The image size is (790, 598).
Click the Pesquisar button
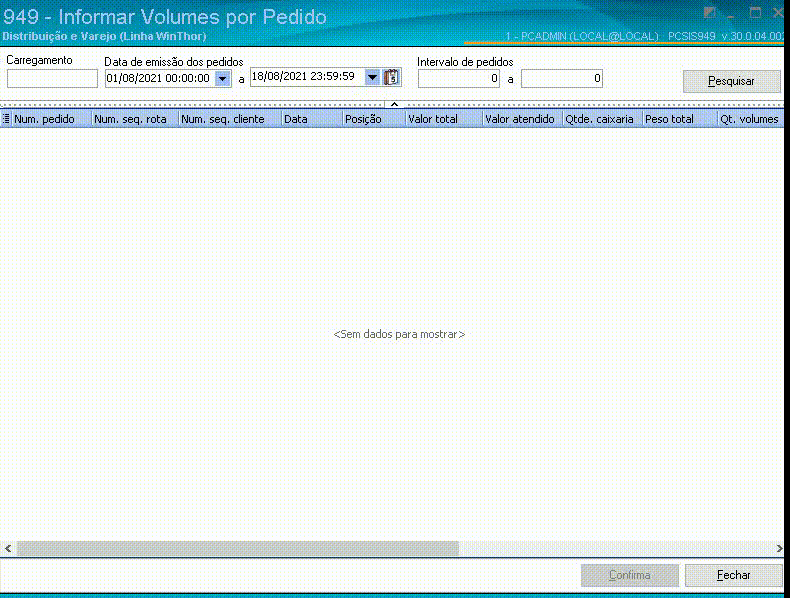click(732, 81)
